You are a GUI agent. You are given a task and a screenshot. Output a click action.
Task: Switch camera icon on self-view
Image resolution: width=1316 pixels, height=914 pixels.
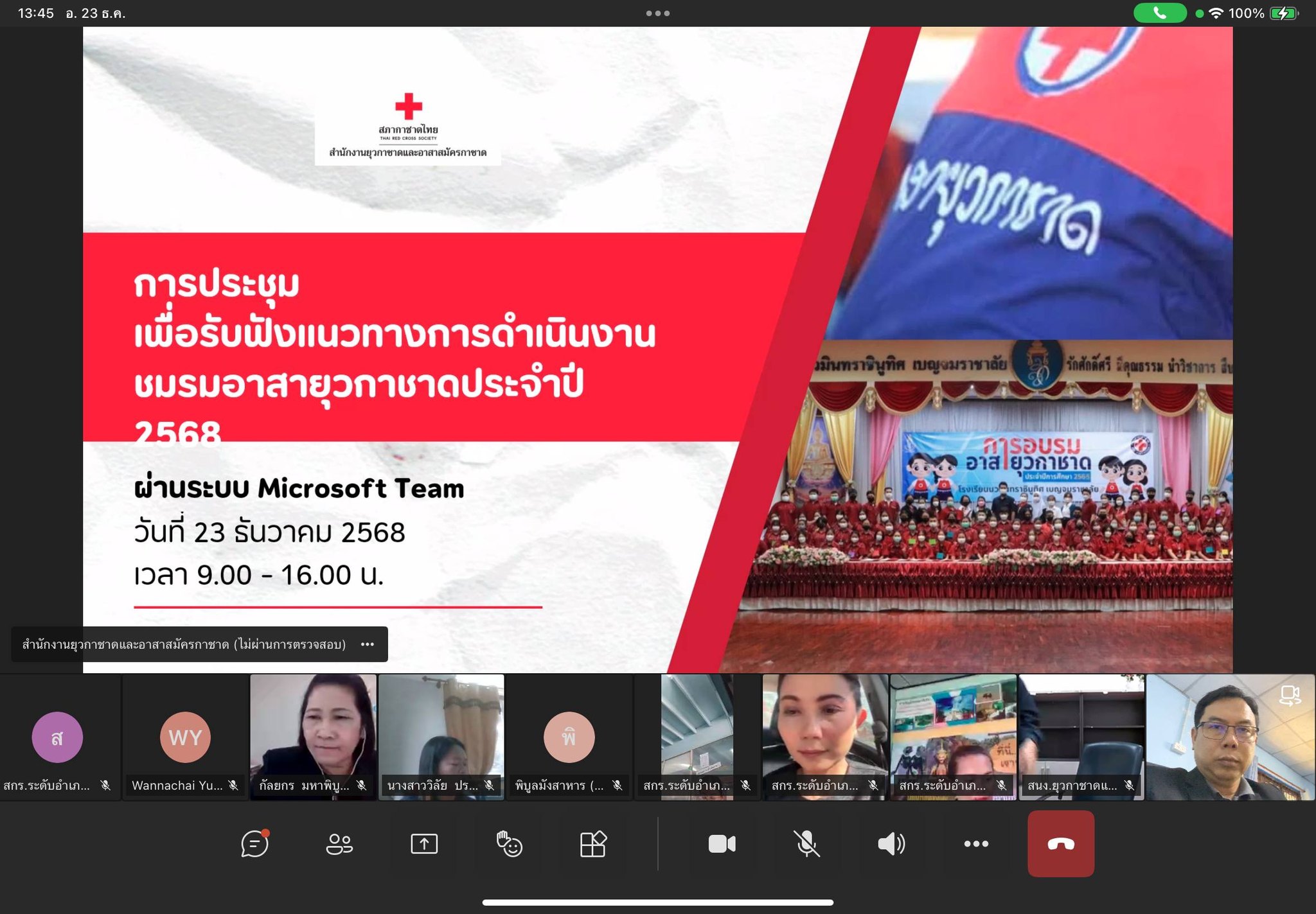click(x=1290, y=695)
